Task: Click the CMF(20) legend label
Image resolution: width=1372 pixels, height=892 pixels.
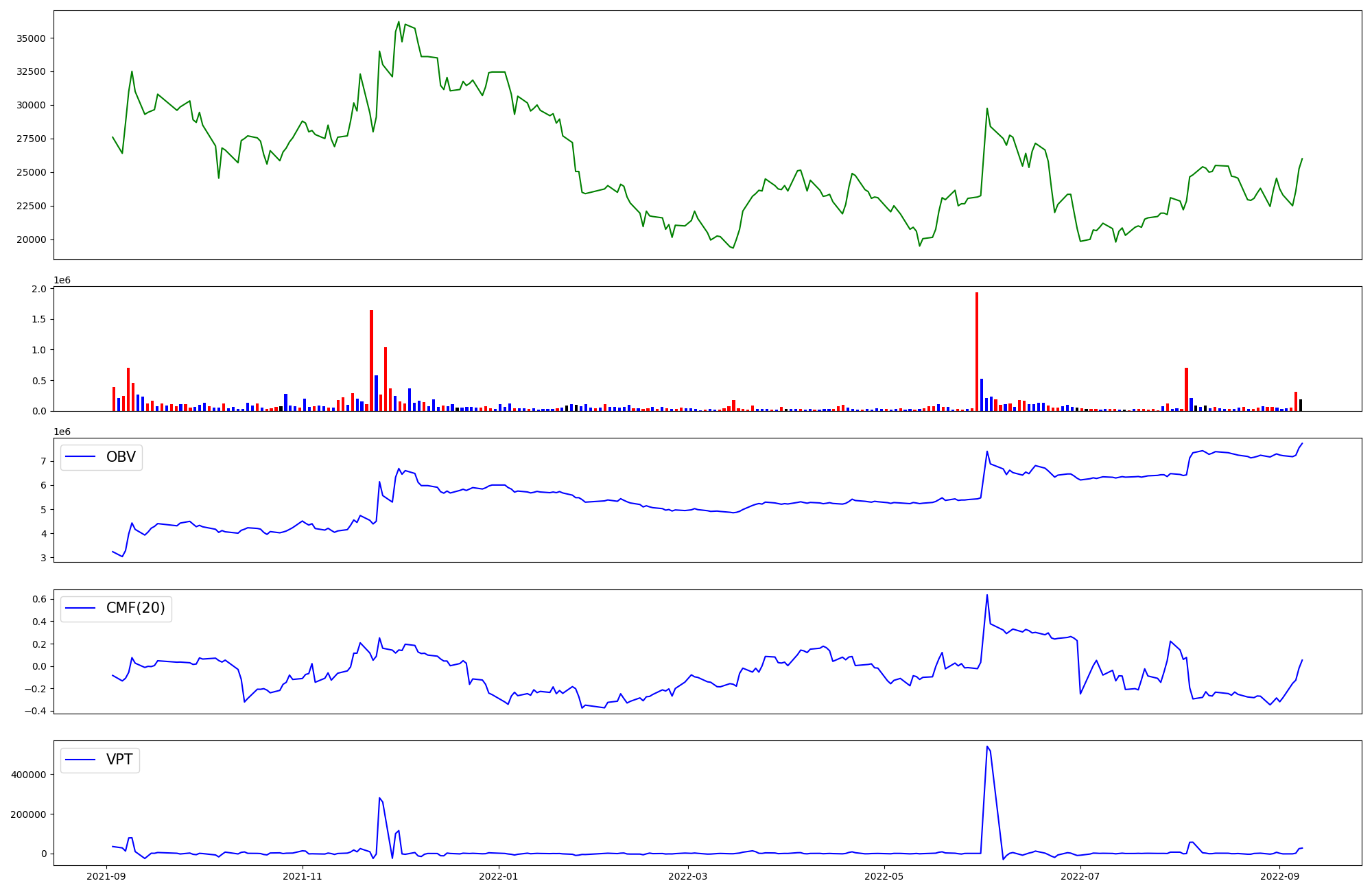Action: tap(135, 608)
